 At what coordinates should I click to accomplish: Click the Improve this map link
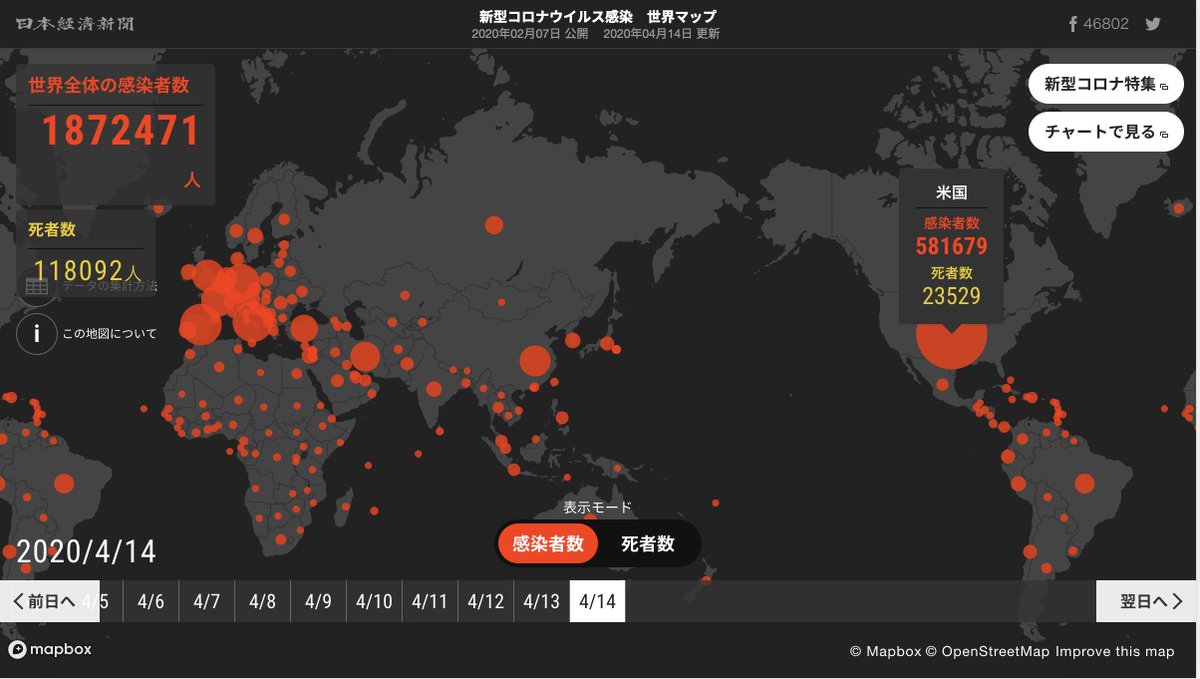[1115, 652]
